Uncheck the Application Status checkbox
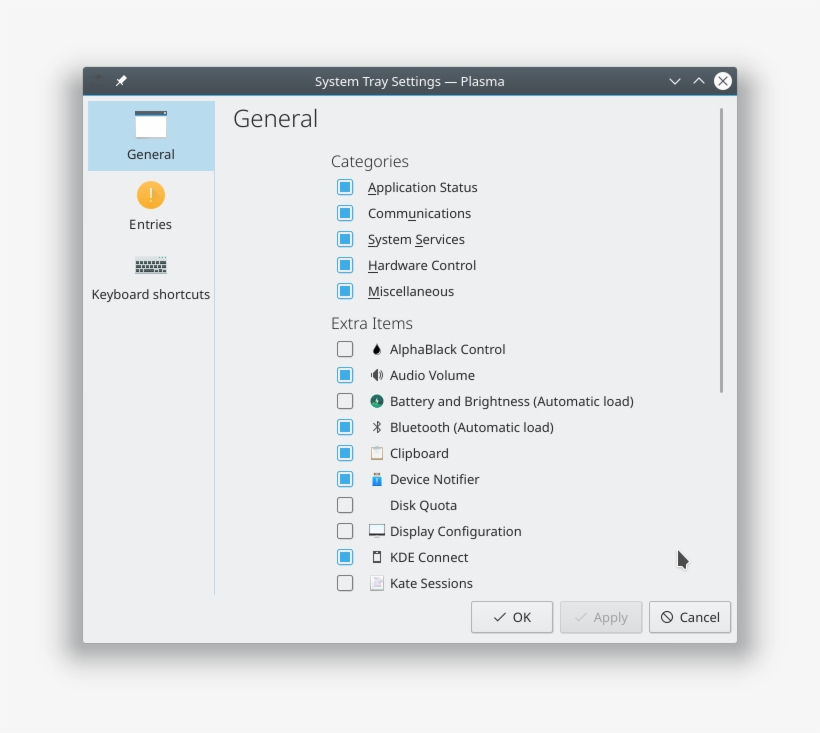This screenshot has height=733, width=820. 345,187
